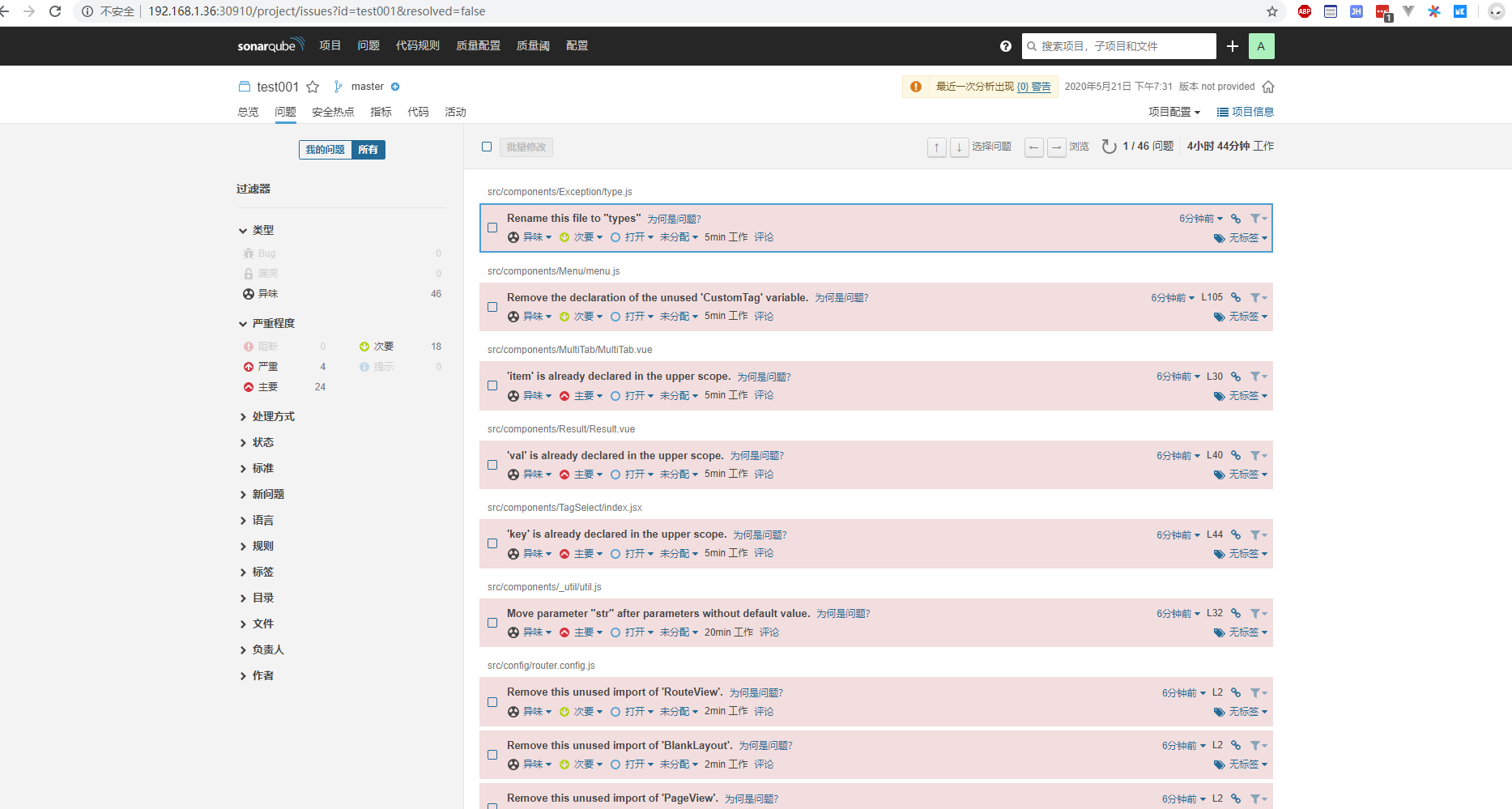Favorite project test001 with star icon

pyautogui.click(x=313, y=87)
